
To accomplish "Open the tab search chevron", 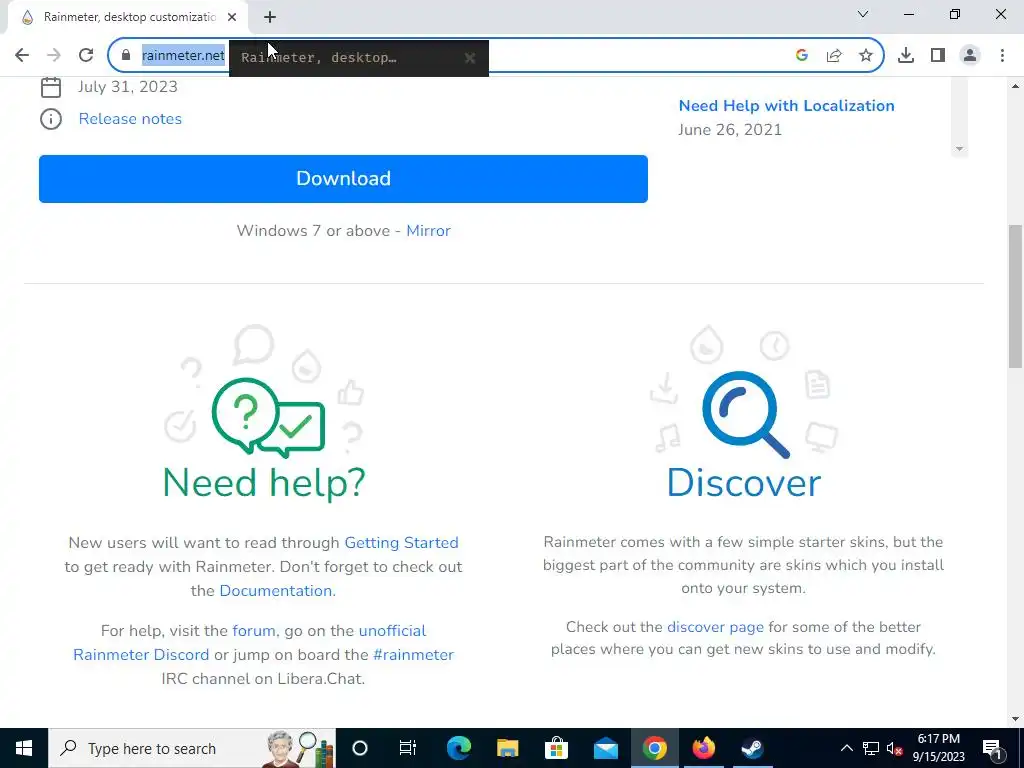I will (863, 14).
